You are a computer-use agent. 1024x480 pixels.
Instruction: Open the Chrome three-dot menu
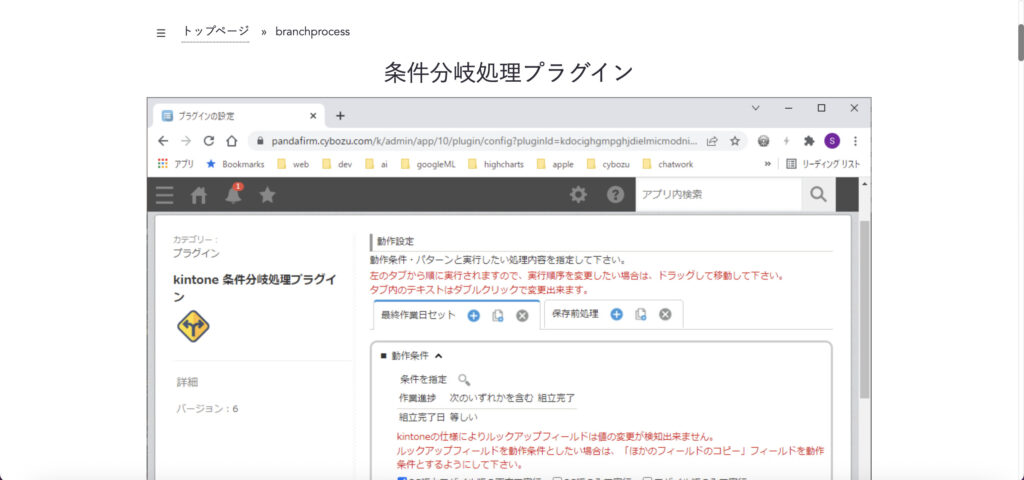pyautogui.click(x=855, y=141)
